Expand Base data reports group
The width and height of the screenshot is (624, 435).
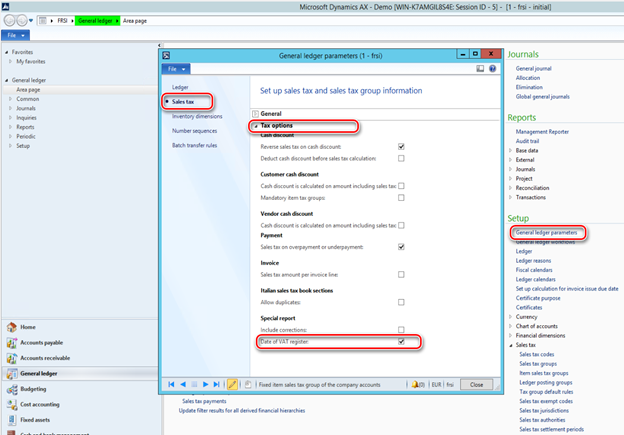(x=511, y=150)
